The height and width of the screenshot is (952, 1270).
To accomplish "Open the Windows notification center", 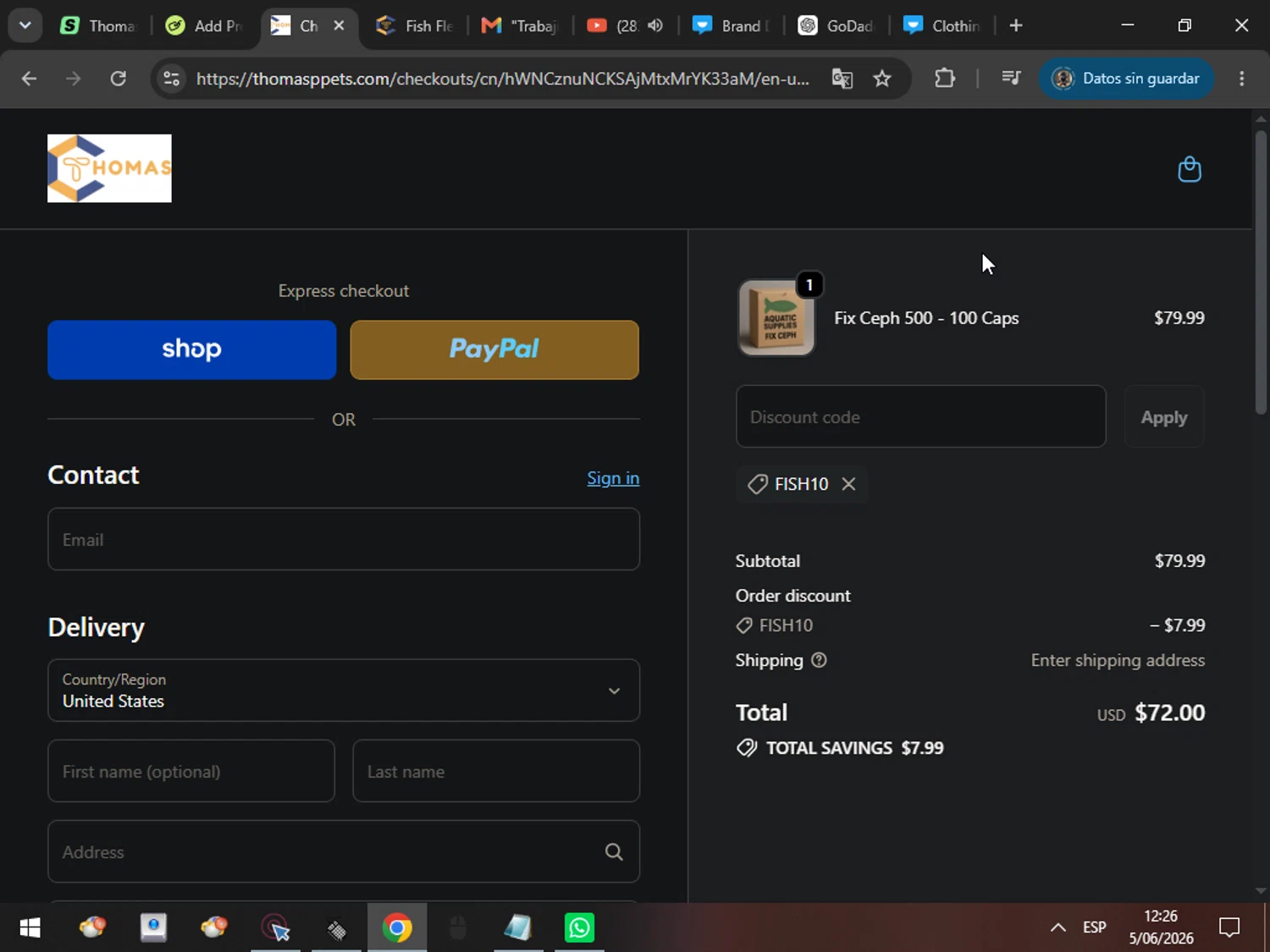I will pos(1229,927).
